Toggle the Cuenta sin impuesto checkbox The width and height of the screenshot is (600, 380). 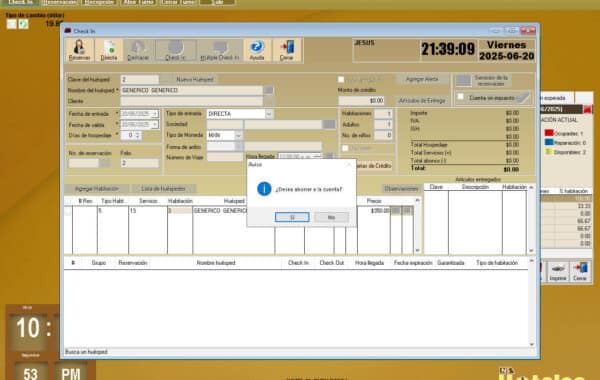click(461, 97)
